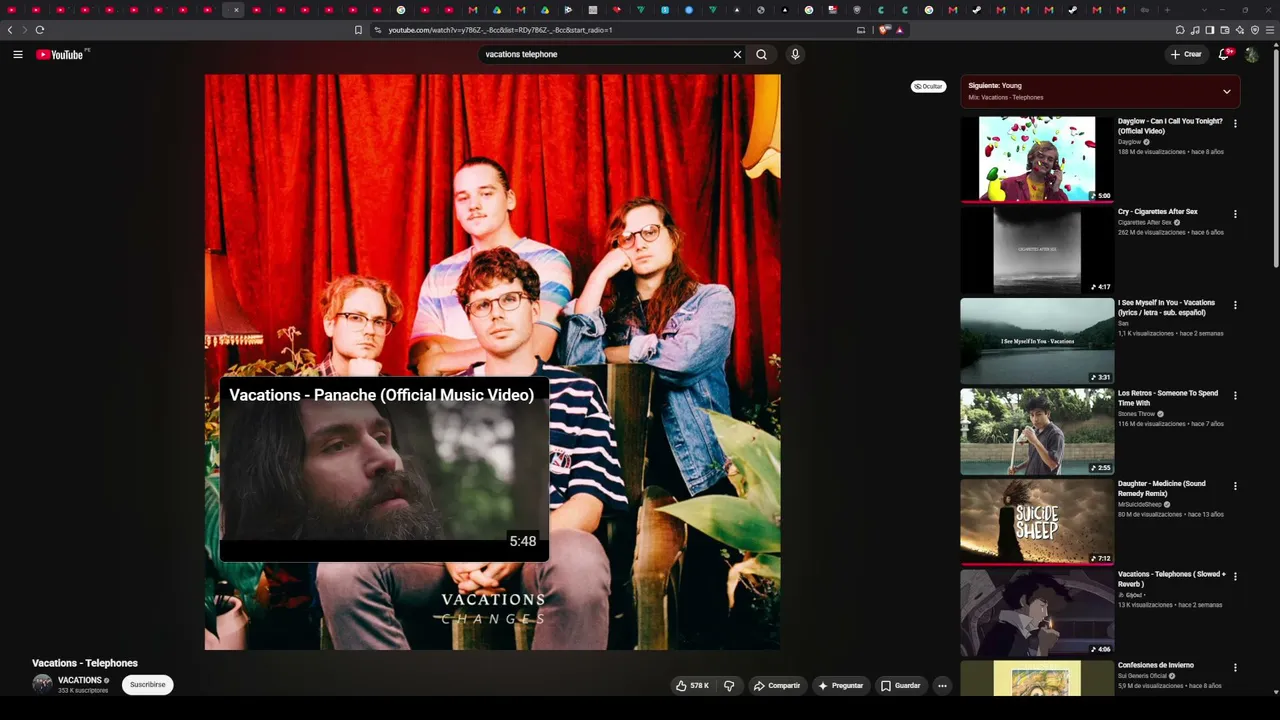This screenshot has height=720, width=1280.
Task: Toggle the Ocultar visibility button
Action: pyautogui.click(x=929, y=87)
